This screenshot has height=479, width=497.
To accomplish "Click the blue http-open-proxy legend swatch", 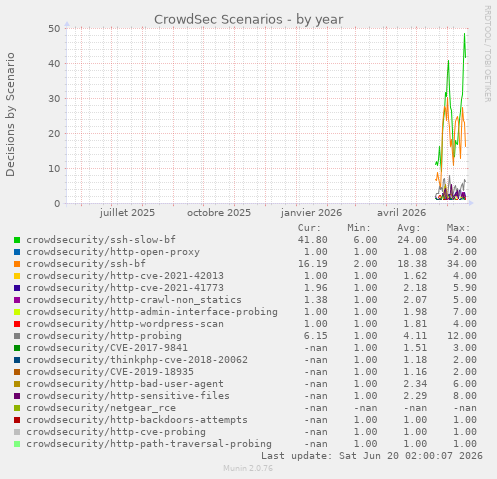I will pos(17,252).
